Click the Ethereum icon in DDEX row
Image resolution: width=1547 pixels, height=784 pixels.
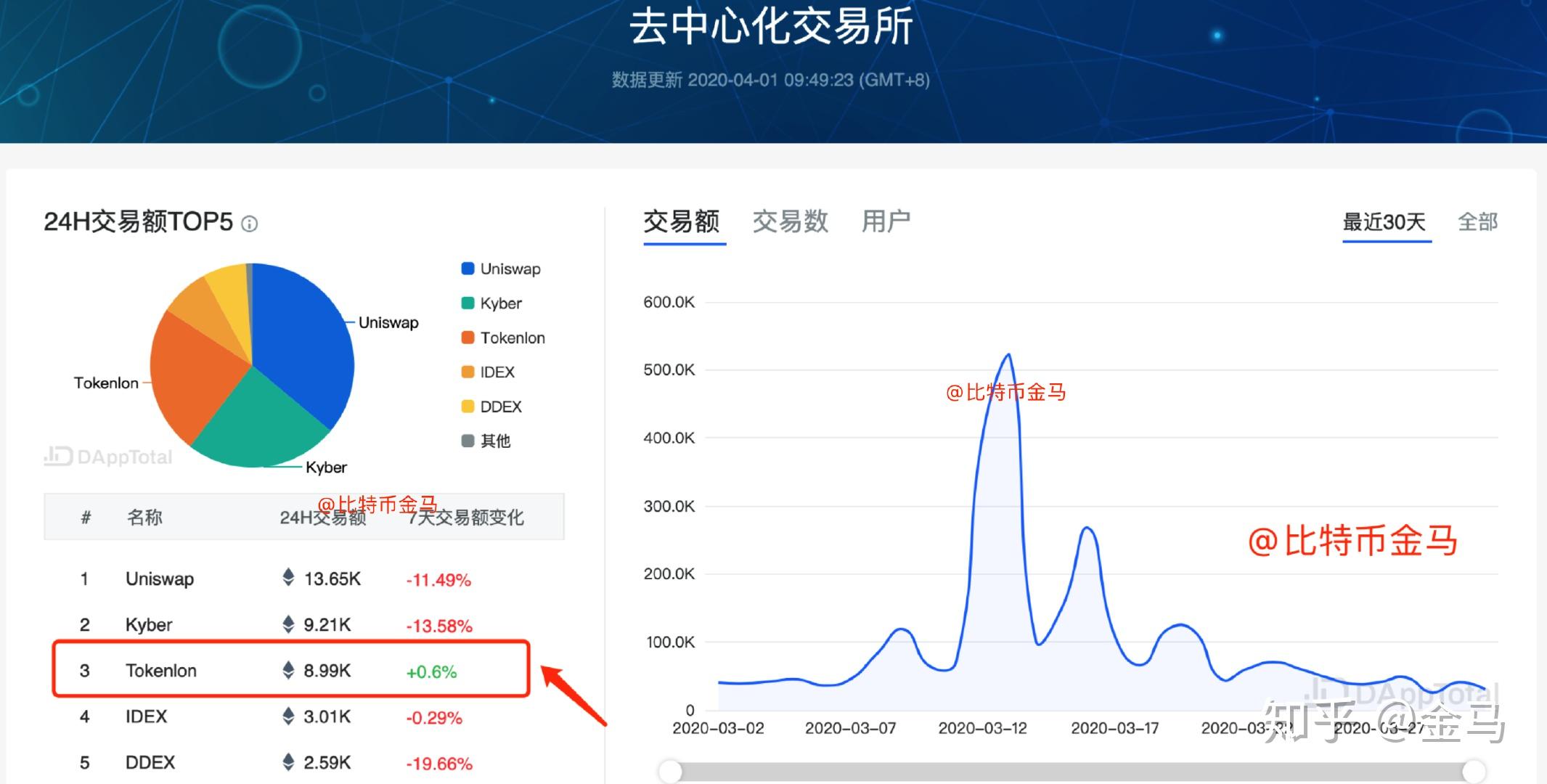(x=288, y=762)
